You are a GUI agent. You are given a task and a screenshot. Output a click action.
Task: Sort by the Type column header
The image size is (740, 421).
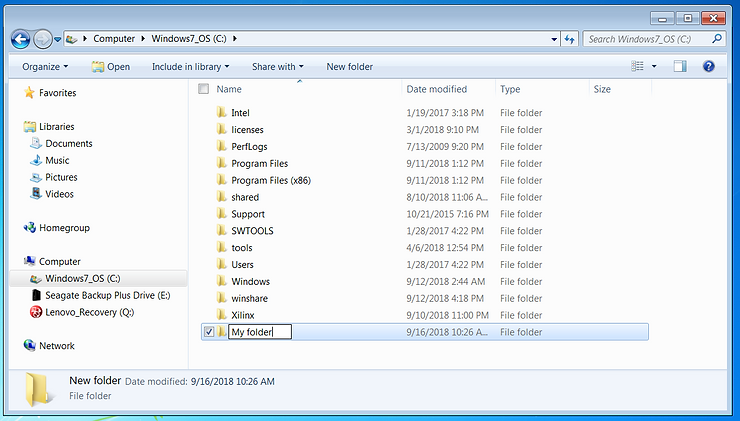pos(510,89)
